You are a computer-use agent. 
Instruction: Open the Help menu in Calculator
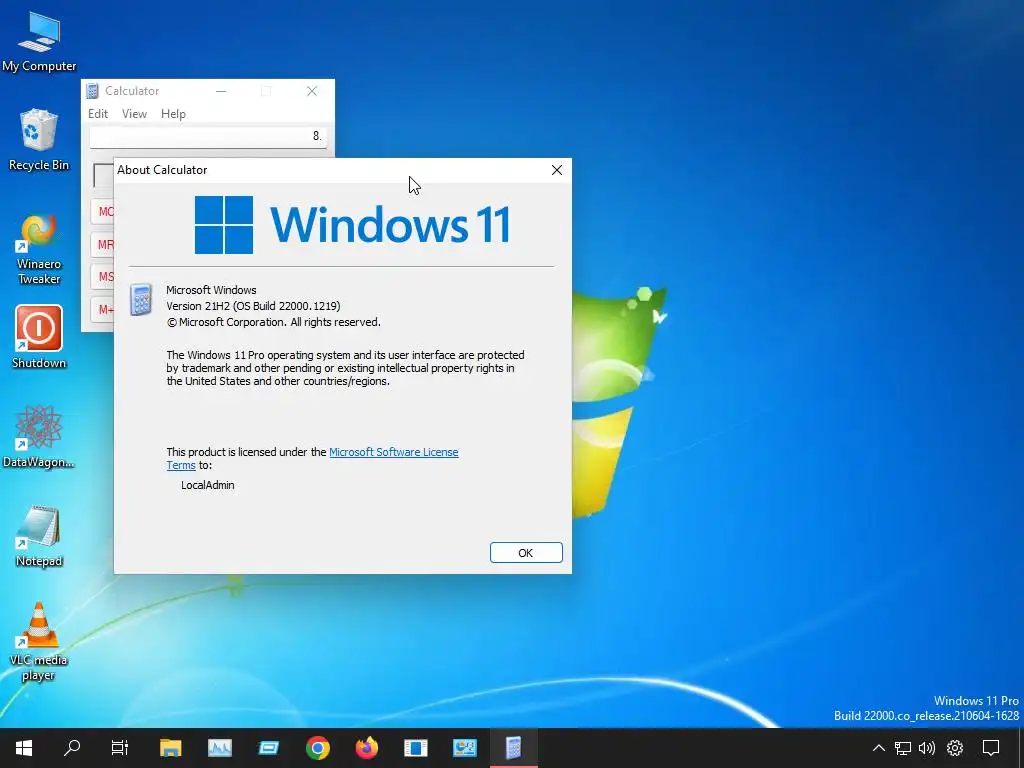point(173,114)
